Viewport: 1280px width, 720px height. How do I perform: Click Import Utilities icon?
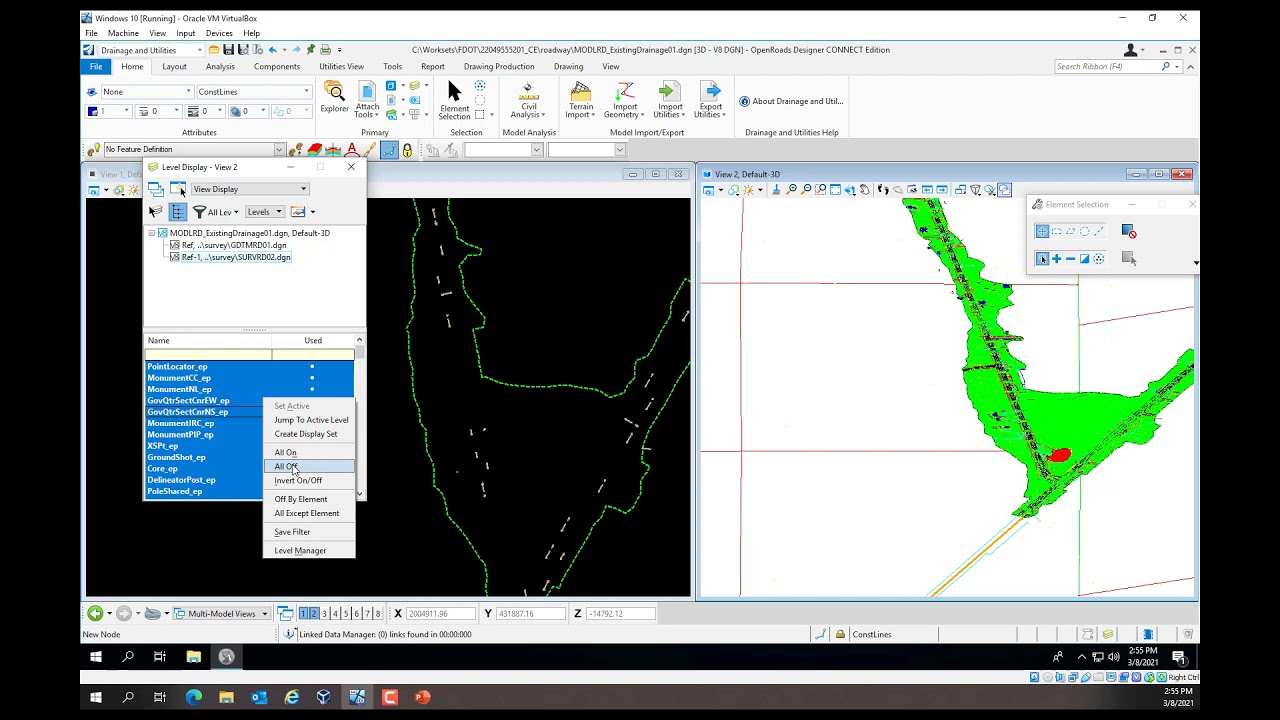click(x=670, y=101)
